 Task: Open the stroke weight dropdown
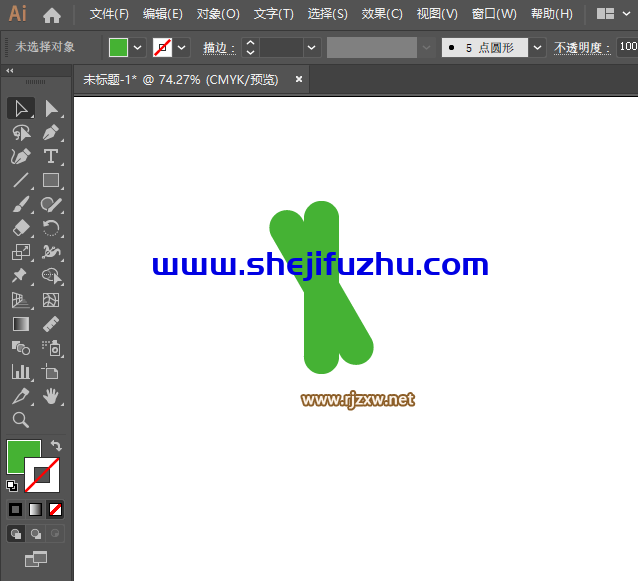(312, 48)
